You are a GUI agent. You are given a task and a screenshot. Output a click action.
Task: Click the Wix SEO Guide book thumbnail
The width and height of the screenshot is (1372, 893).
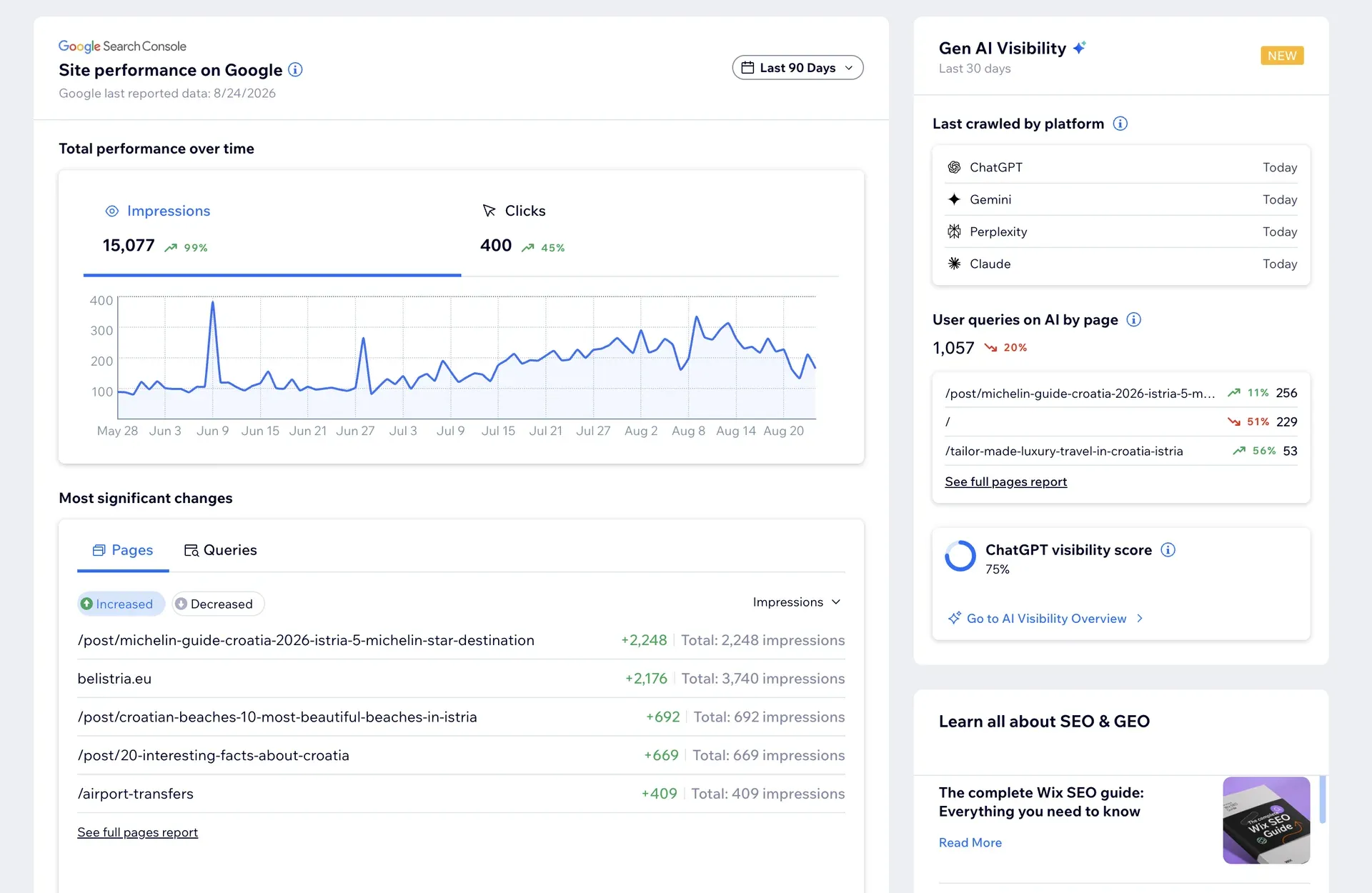pyautogui.click(x=1266, y=820)
